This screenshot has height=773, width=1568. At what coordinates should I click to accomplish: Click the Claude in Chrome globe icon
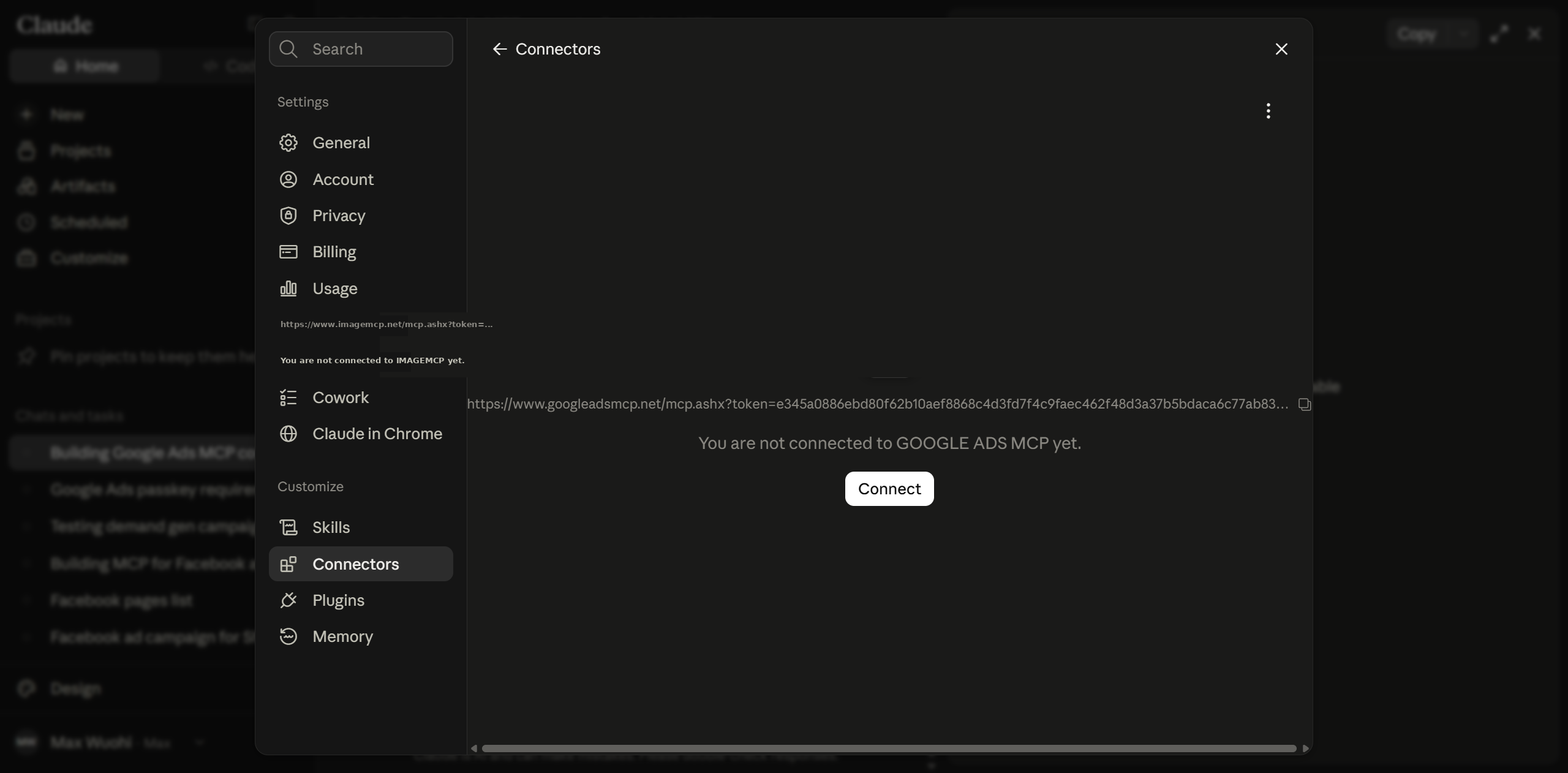(288, 434)
